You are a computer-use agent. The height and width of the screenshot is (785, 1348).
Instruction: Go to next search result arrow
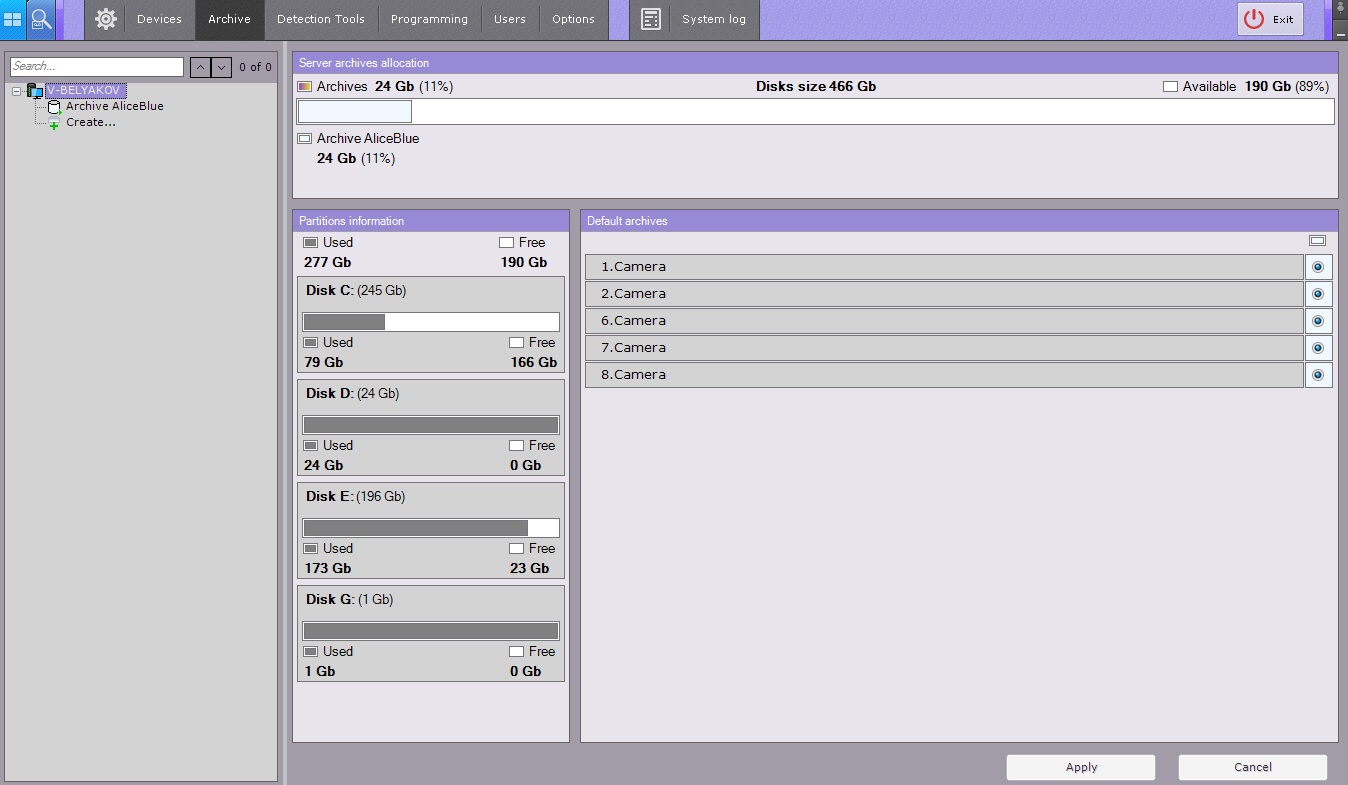(222, 67)
